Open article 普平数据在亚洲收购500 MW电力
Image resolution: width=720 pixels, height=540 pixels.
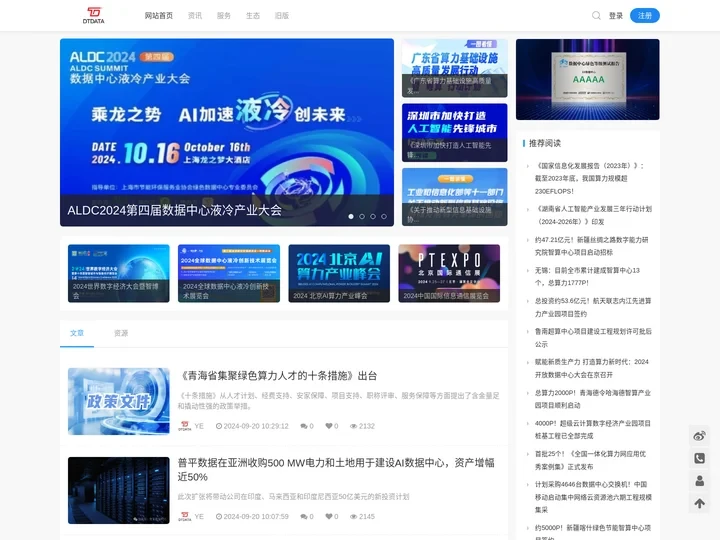coord(336,470)
